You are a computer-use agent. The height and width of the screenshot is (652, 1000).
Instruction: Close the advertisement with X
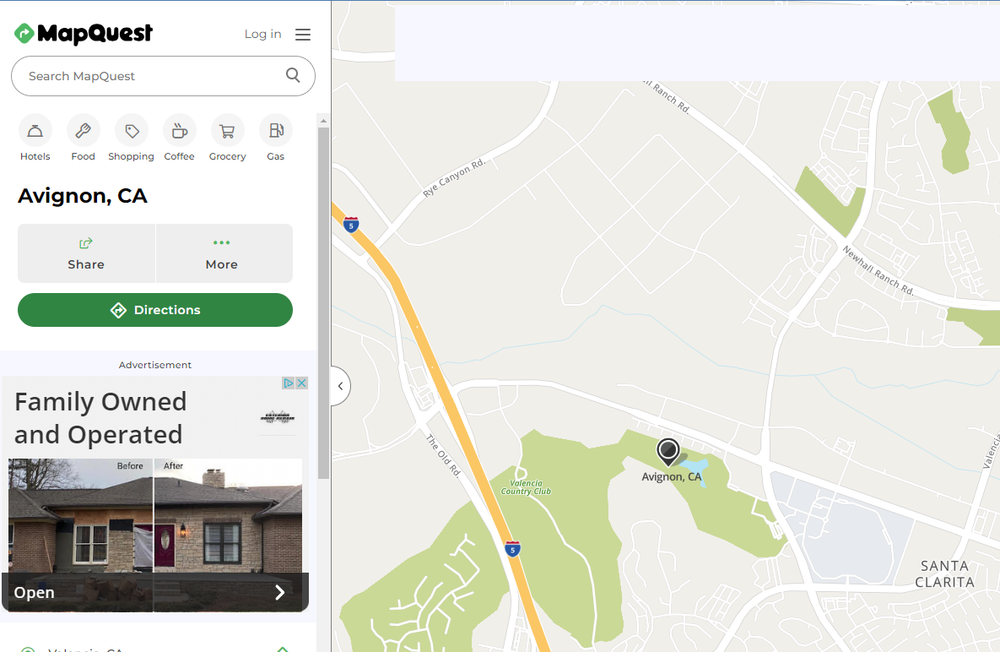(301, 383)
